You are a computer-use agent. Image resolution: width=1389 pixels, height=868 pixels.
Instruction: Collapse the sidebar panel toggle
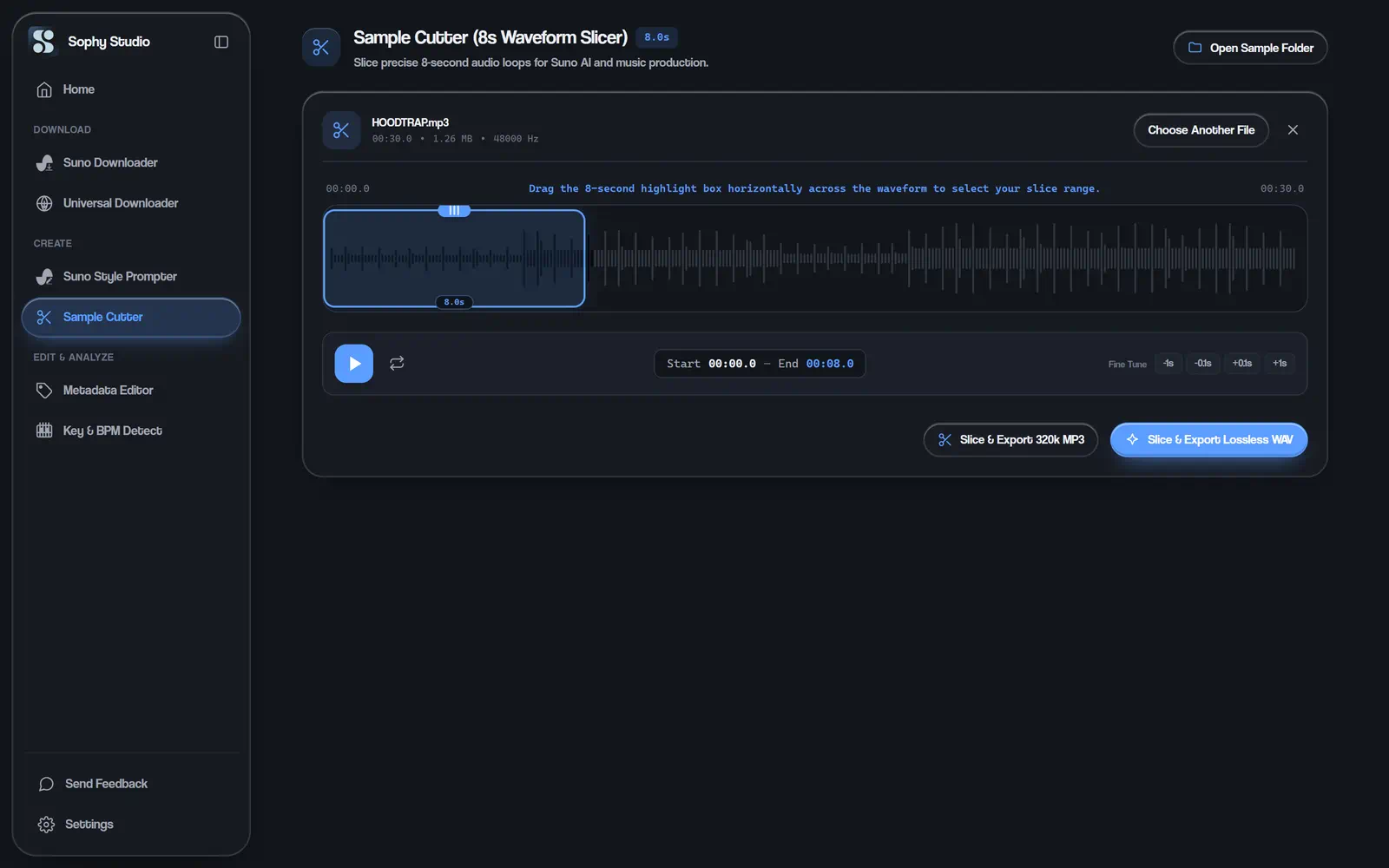pyautogui.click(x=221, y=42)
